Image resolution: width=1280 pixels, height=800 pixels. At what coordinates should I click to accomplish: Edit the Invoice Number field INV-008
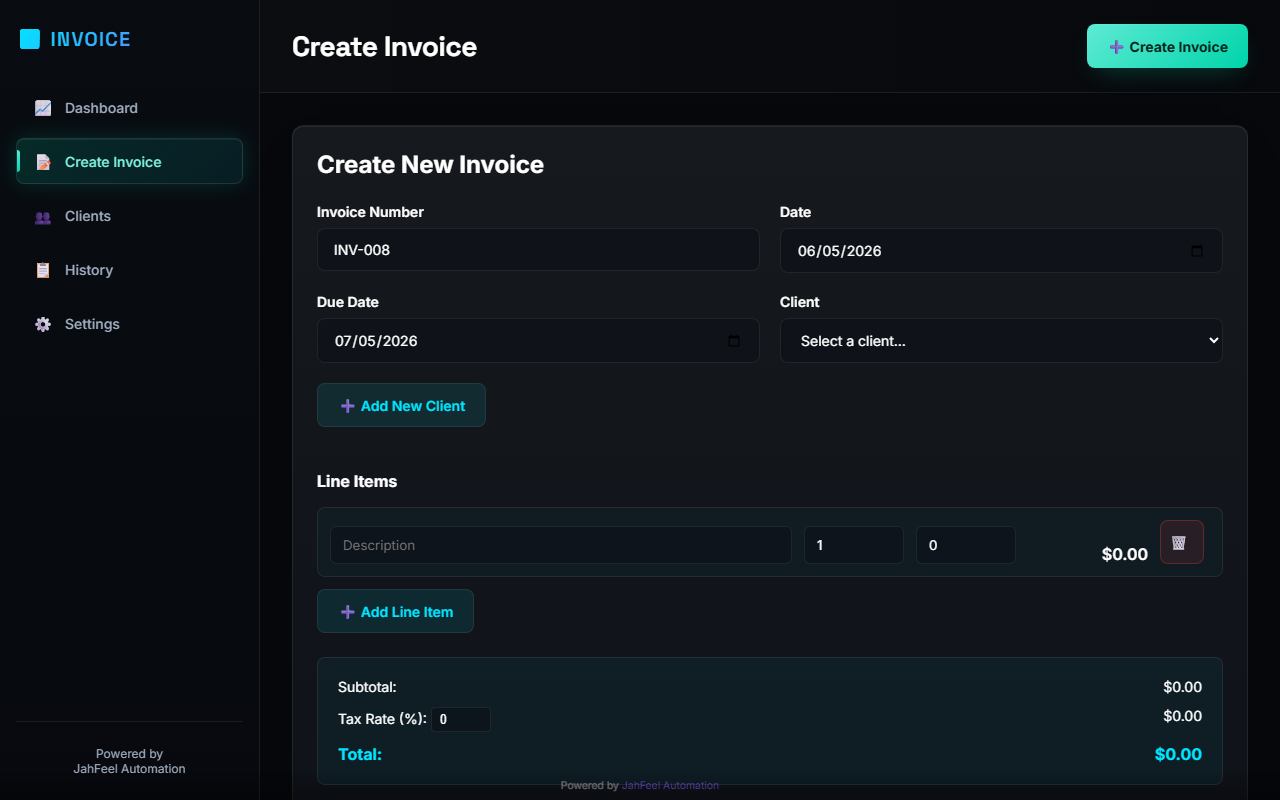point(538,249)
